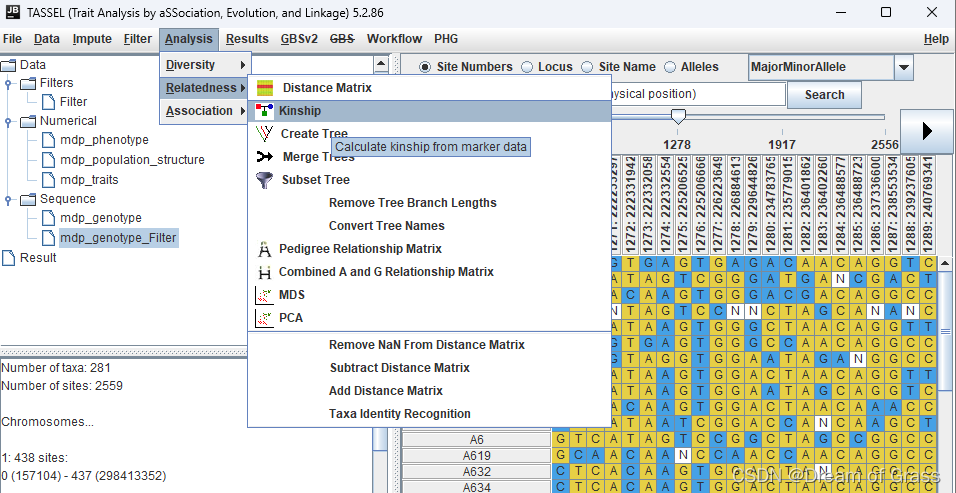Click the Filters folder icon
Image resolution: width=956 pixels, height=493 pixels.
coord(28,83)
